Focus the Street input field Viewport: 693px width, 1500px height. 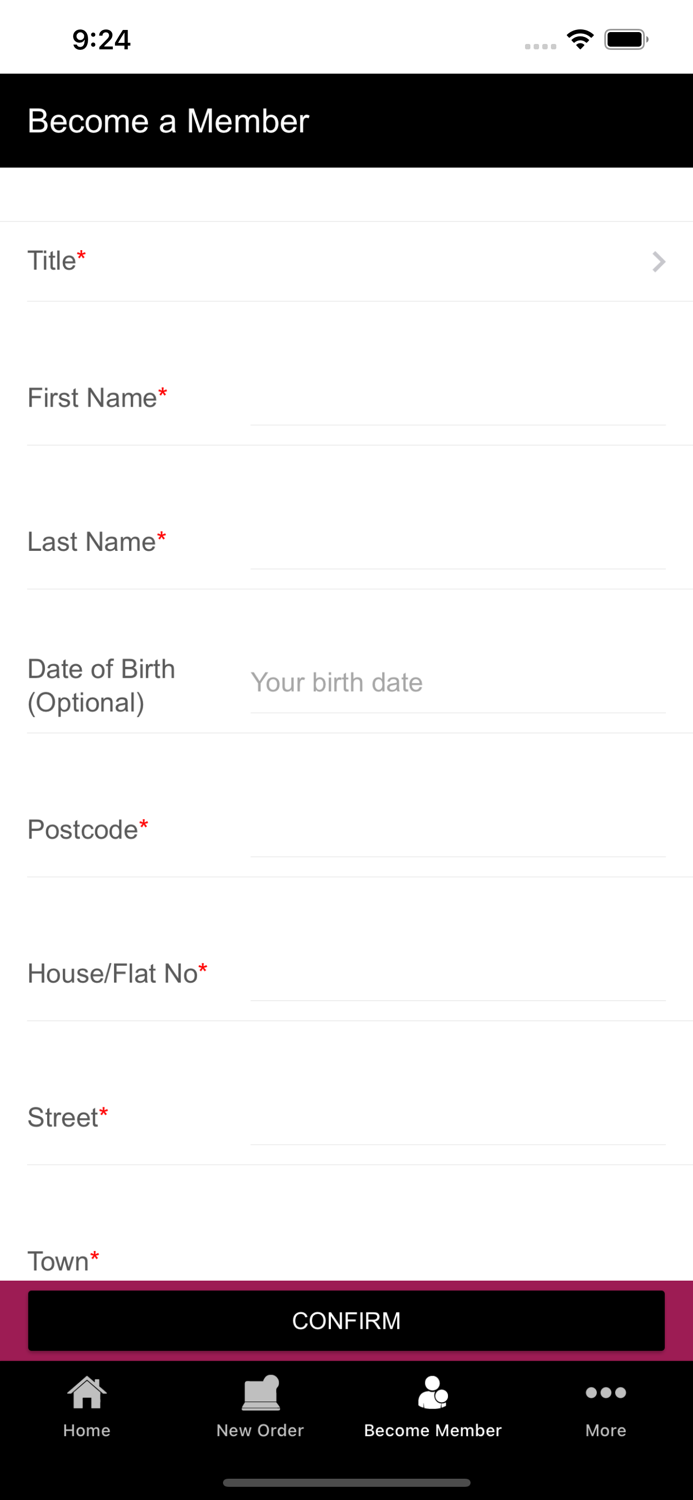457,1119
